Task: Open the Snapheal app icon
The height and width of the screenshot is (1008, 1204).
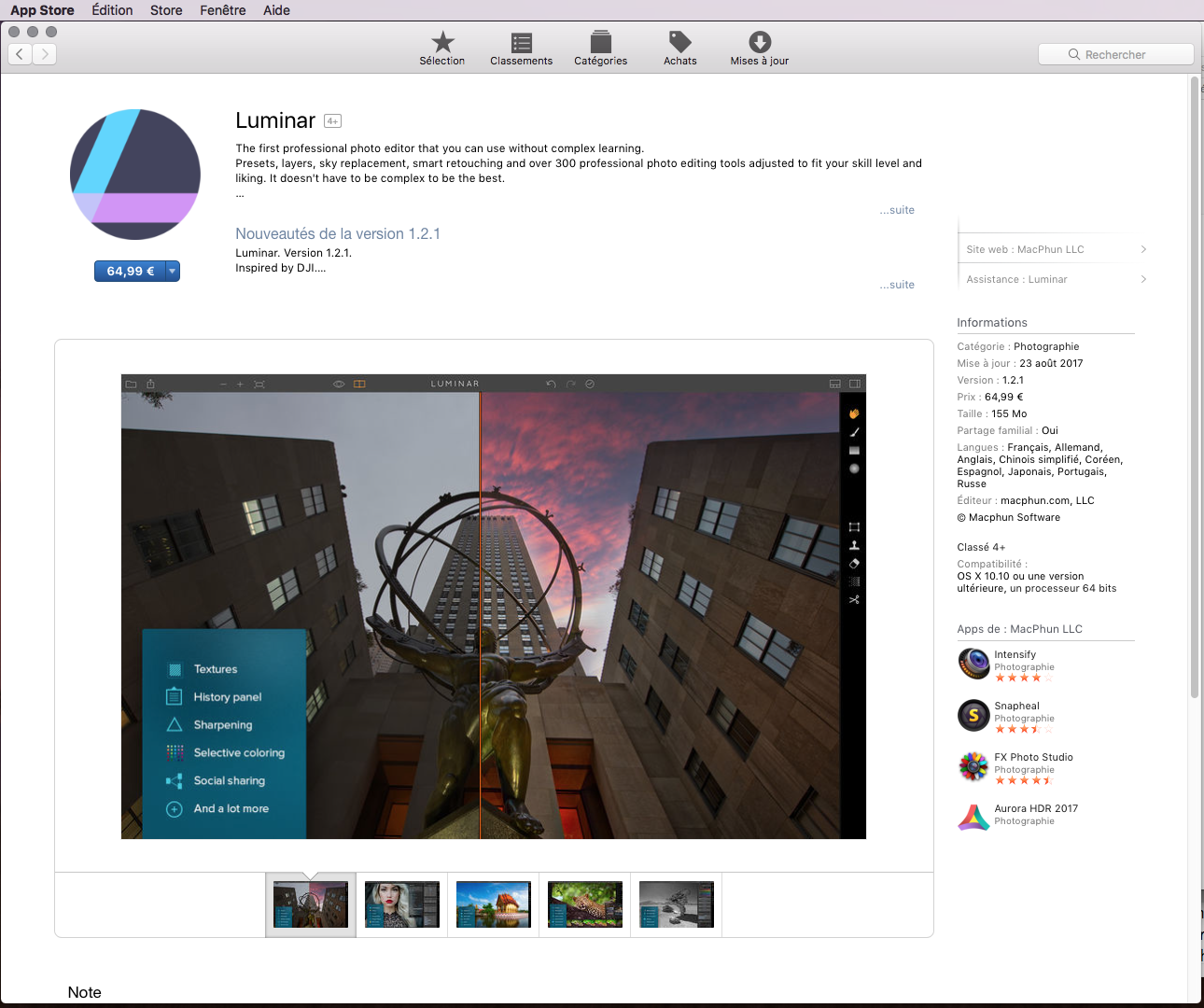Action: pyautogui.click(x=973, y=715)
